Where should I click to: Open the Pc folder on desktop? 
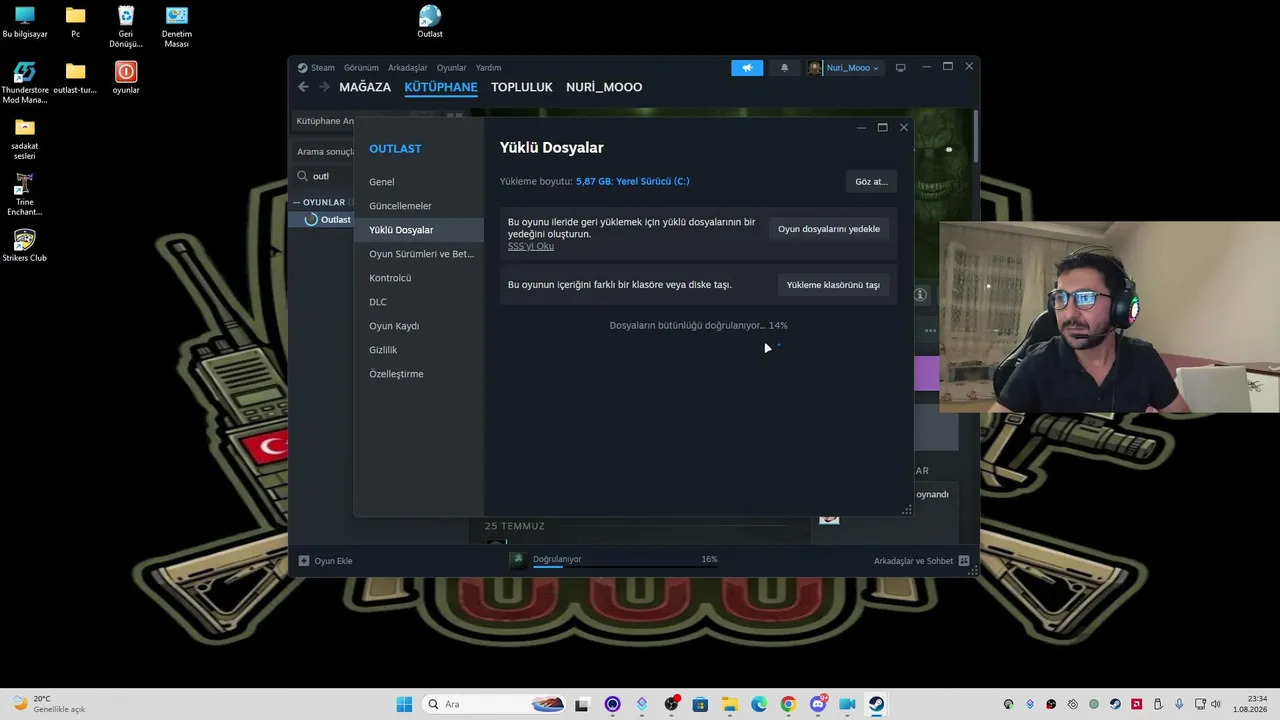[75, 22]
